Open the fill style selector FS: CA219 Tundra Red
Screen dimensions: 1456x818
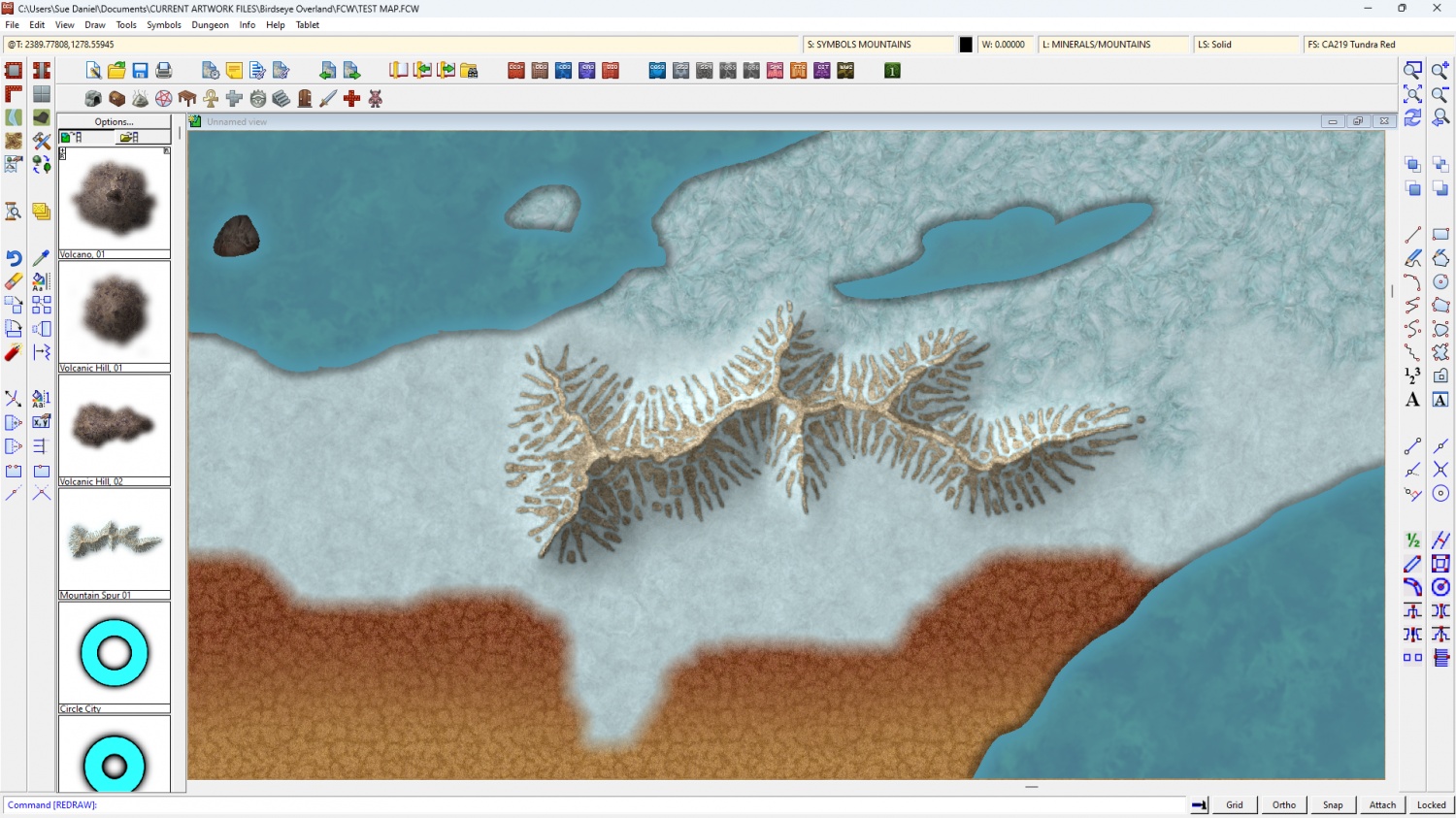1377,45
